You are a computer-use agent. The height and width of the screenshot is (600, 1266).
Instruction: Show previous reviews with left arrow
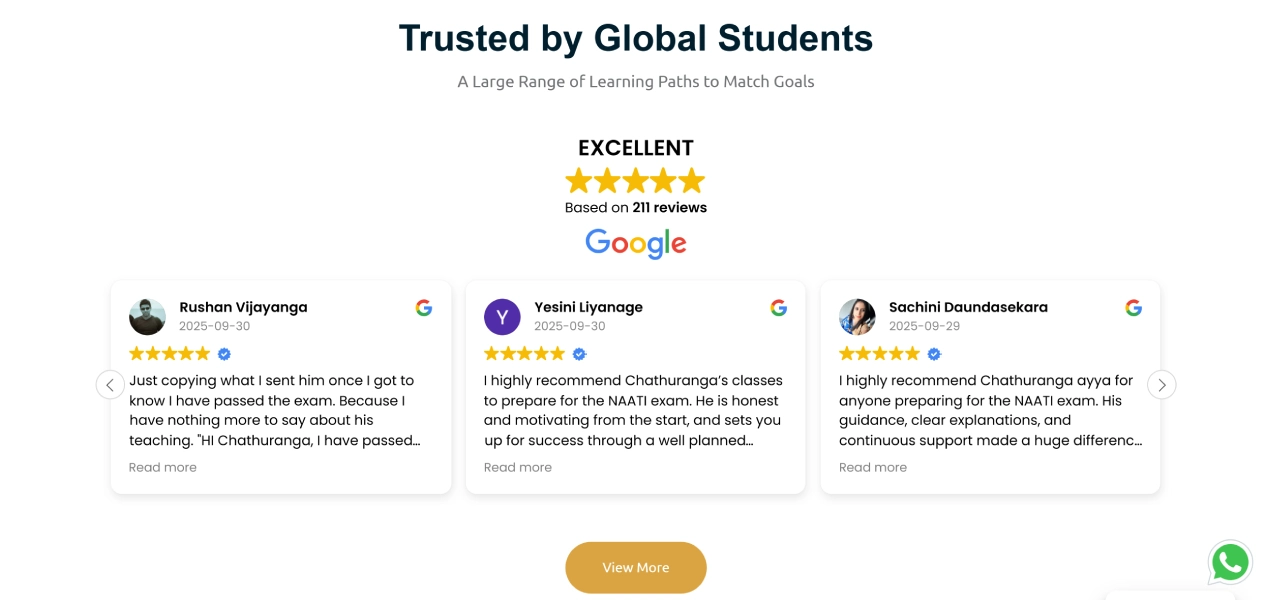[110, 385]
